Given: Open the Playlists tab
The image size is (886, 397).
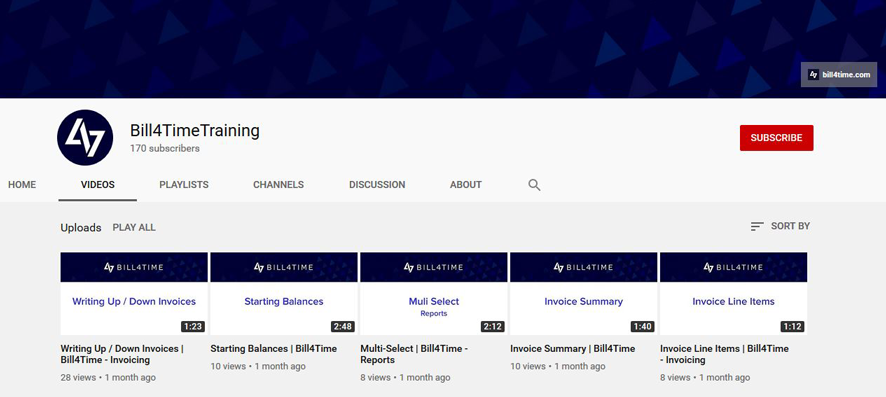Looking at the screenshot, I should tap(184, 185).
